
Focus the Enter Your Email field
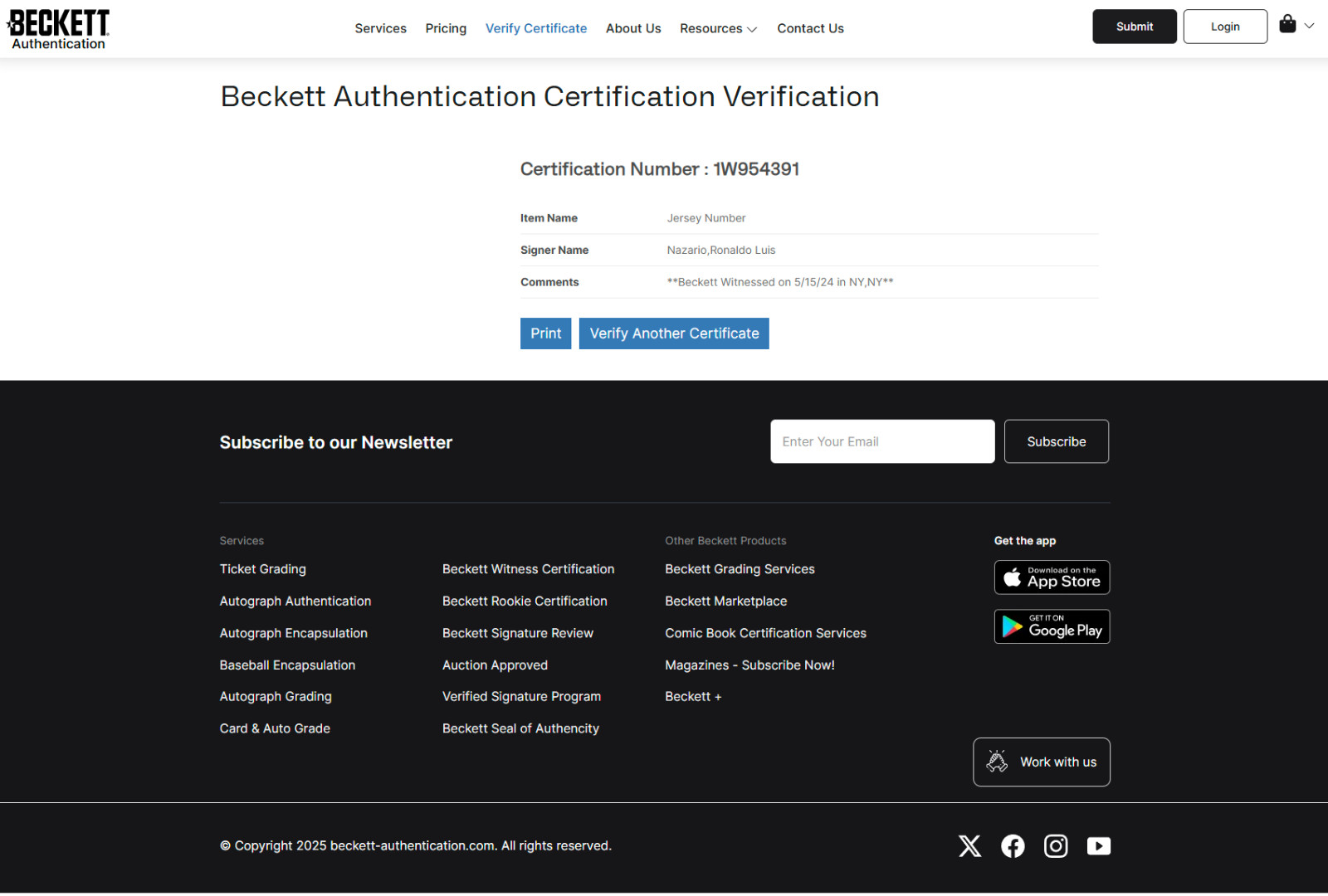click(x=882, y=441)
